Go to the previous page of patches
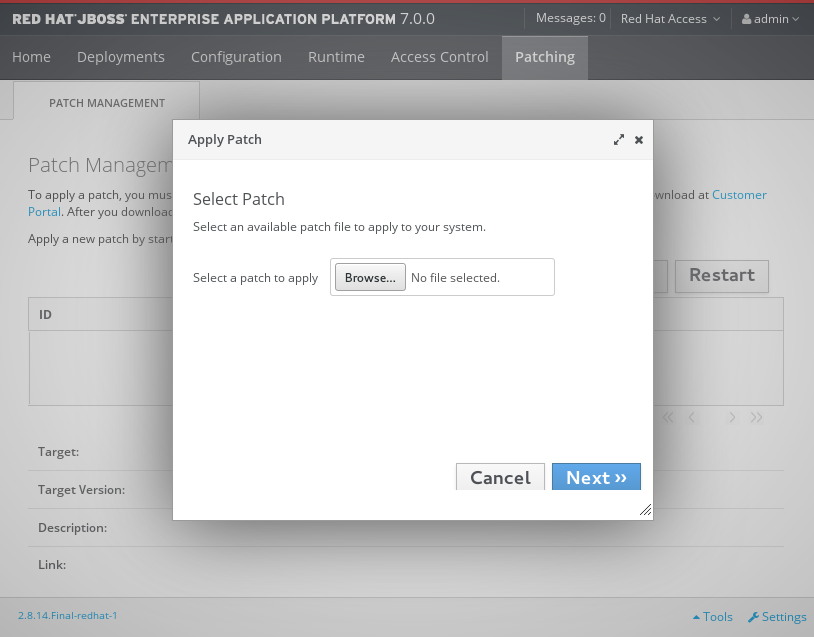 [691, 418]
